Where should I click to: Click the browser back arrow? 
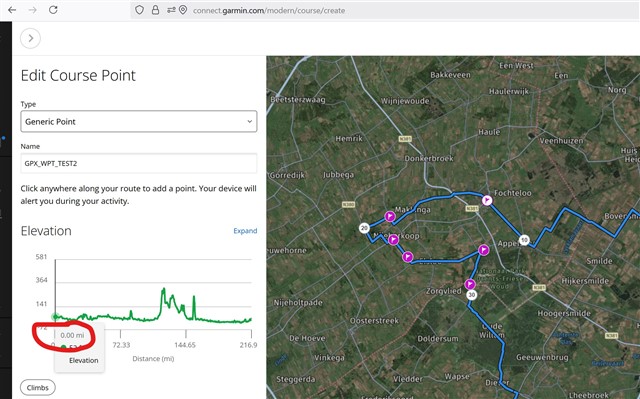click(x=12, y=10)
